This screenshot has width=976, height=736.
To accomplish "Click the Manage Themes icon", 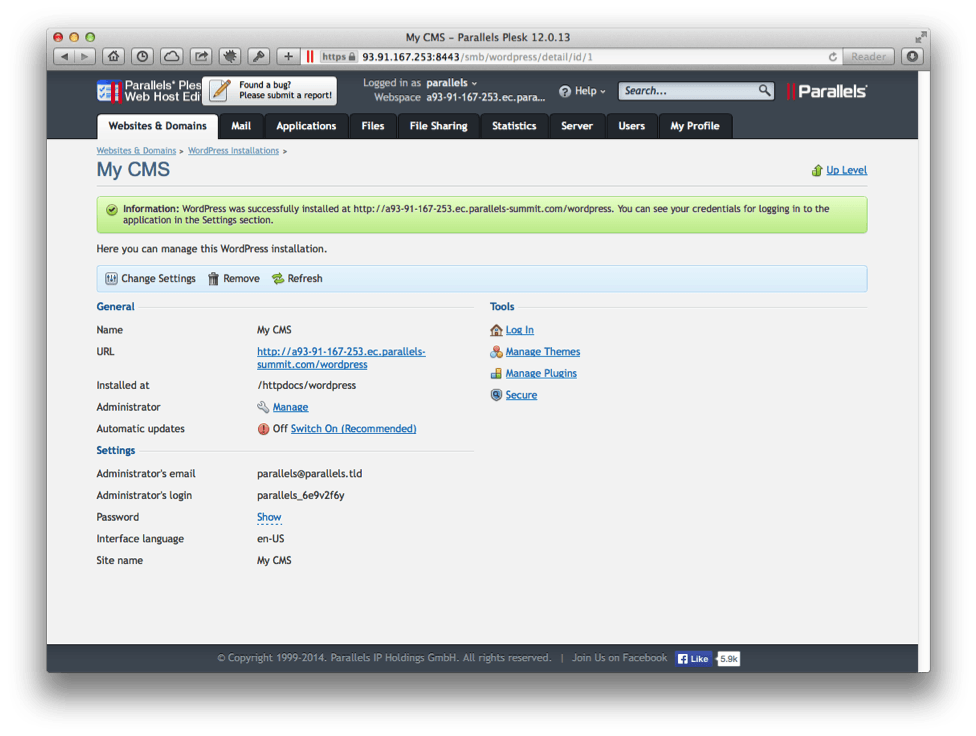I will click(x=496, y=352).
